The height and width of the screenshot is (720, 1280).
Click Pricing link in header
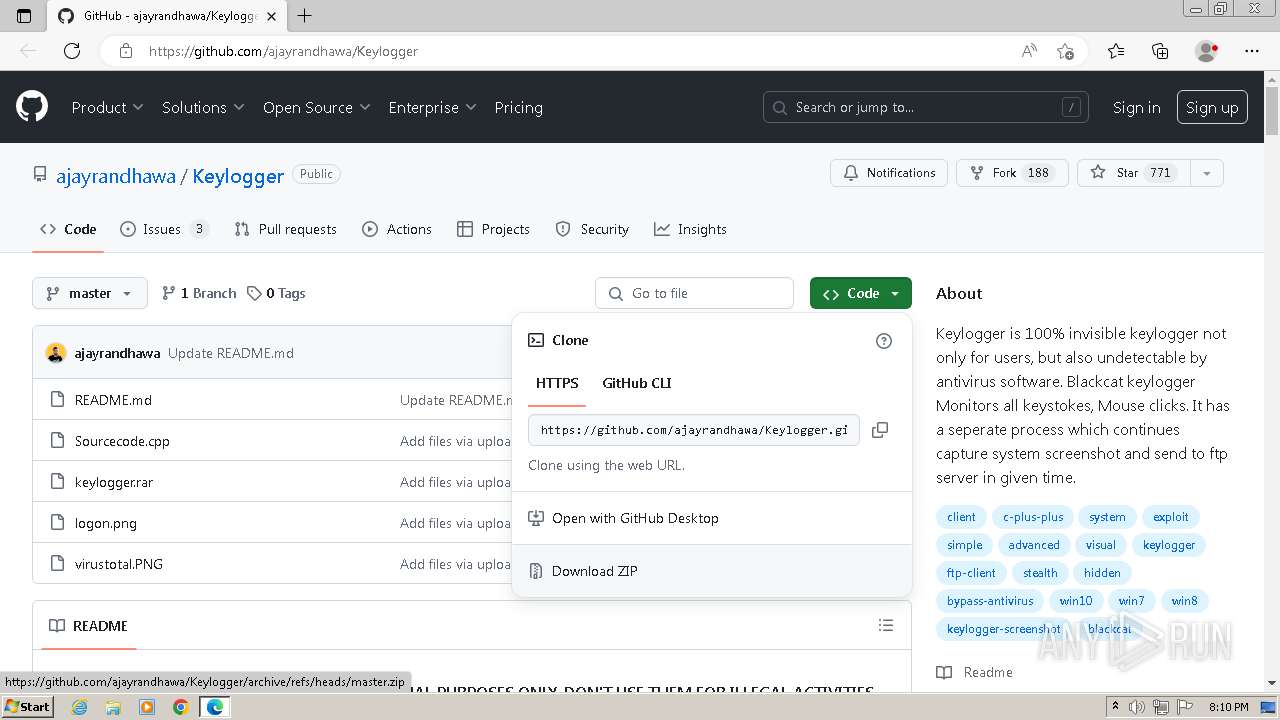coord(518,107)
